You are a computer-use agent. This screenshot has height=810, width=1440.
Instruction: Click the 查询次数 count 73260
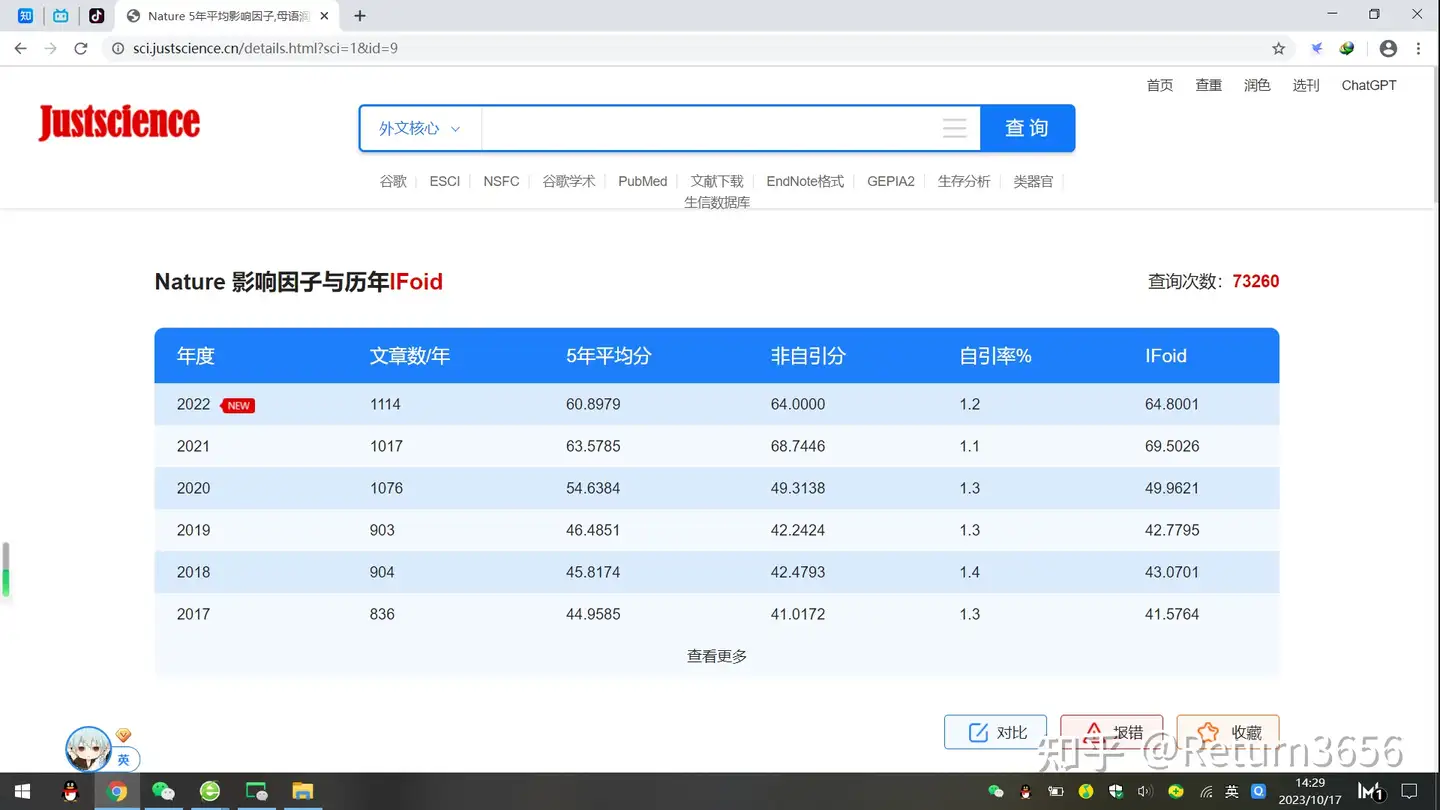coord(1256,281)
